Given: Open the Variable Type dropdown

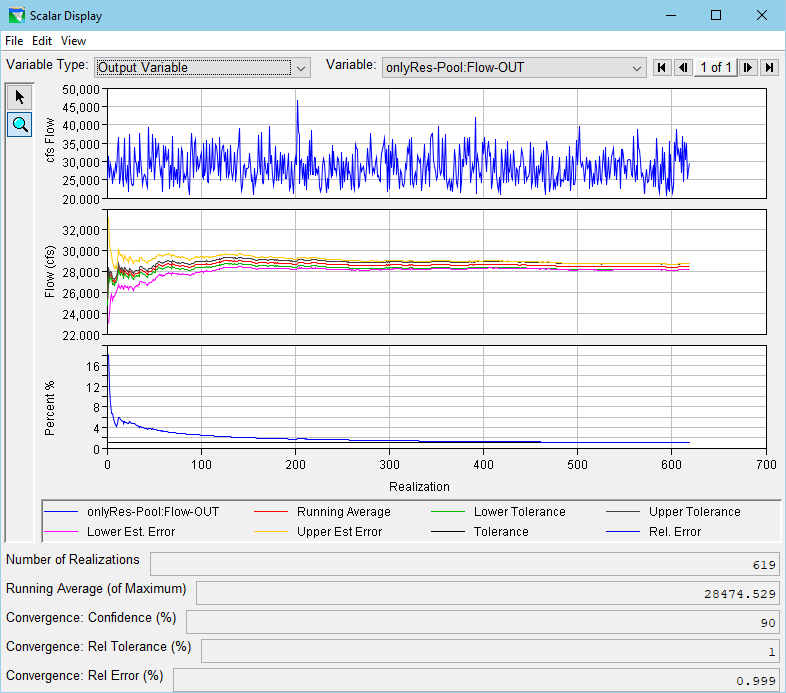Looking at the screenshot, I should point(202,67).
